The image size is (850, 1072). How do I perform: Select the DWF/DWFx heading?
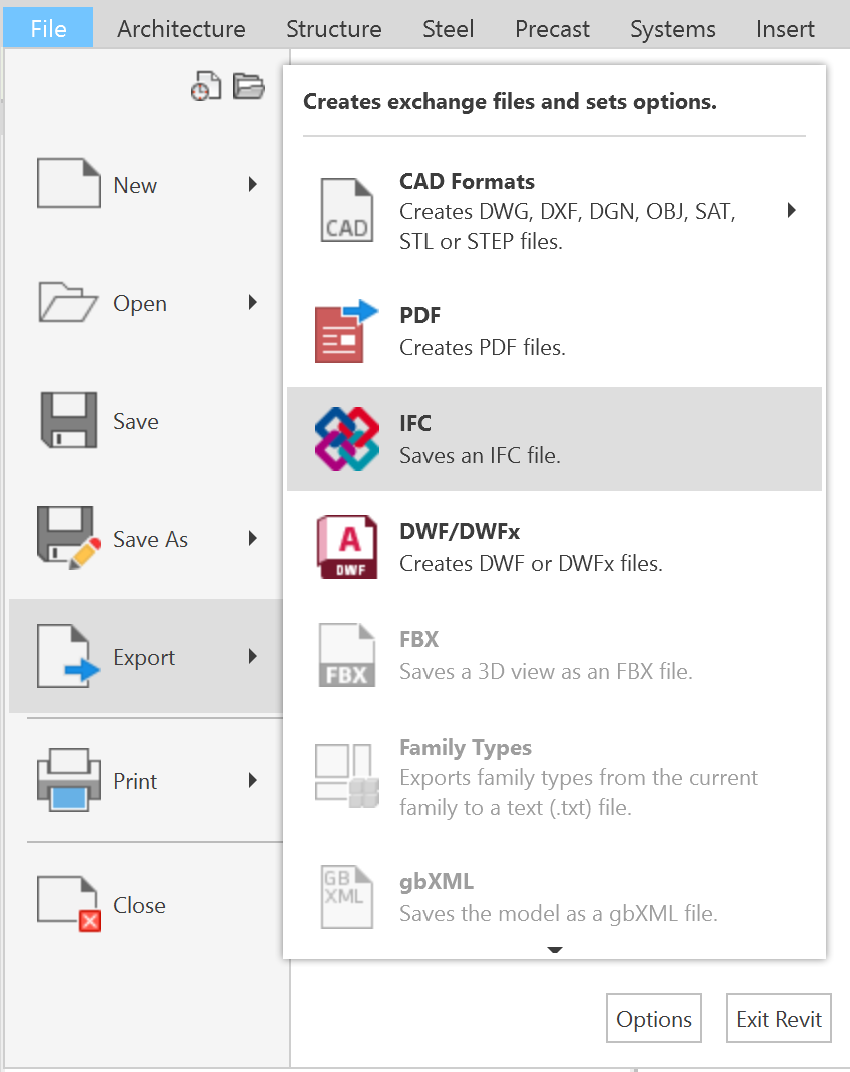(x=460, y=531)
